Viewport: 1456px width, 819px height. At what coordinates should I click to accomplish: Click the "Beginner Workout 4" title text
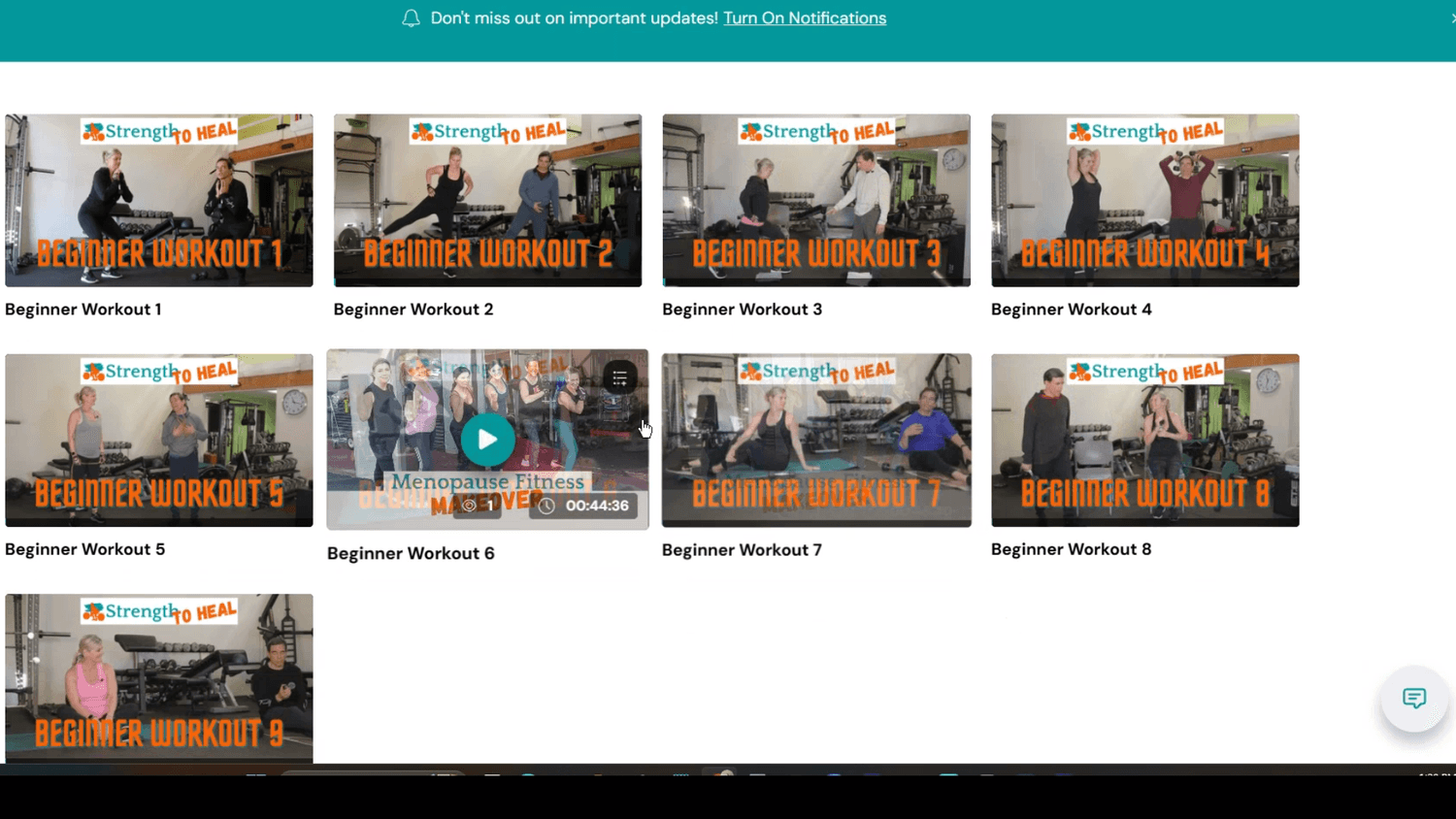1072,310
